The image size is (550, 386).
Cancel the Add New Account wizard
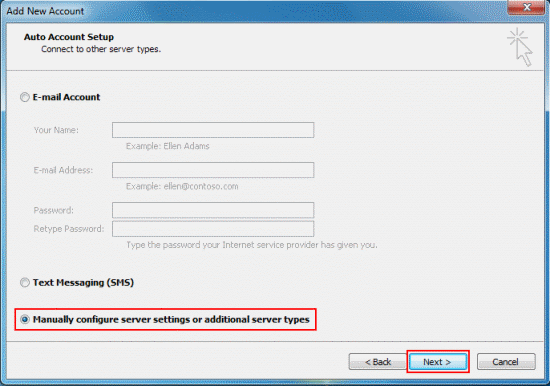pyautogui.click(x=506, y=361)
